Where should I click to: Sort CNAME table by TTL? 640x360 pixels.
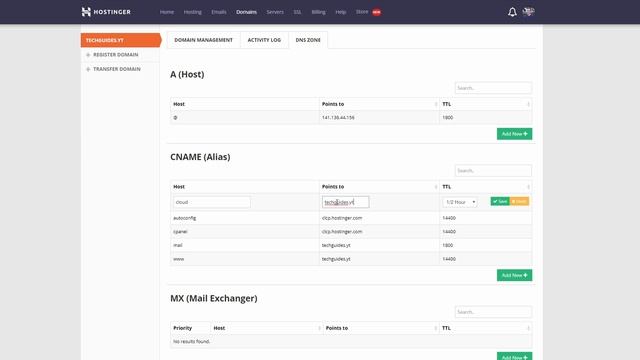click(x=528, y=187)
